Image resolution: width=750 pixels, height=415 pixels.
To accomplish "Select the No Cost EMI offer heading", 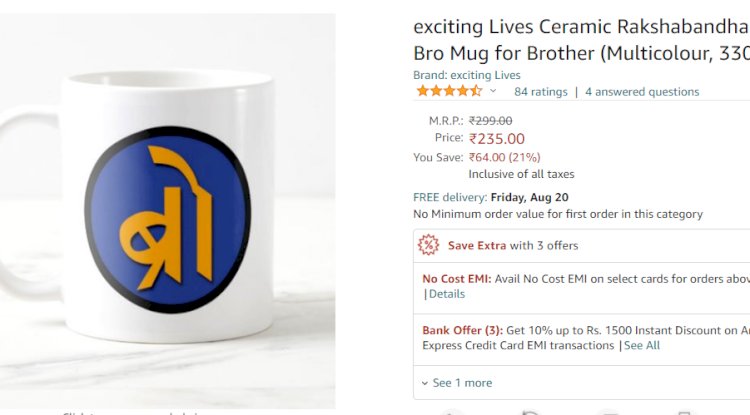I will coord(456,279).
